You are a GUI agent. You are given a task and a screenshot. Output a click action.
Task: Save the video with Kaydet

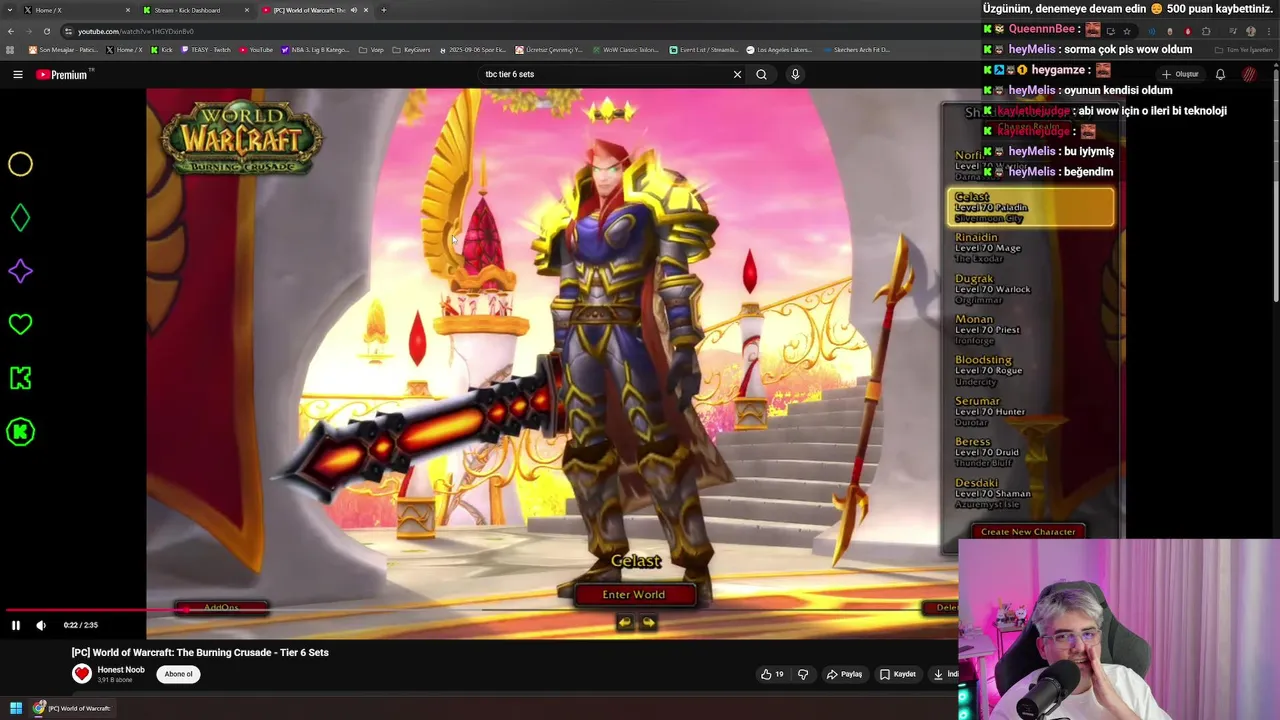[897, 674]
